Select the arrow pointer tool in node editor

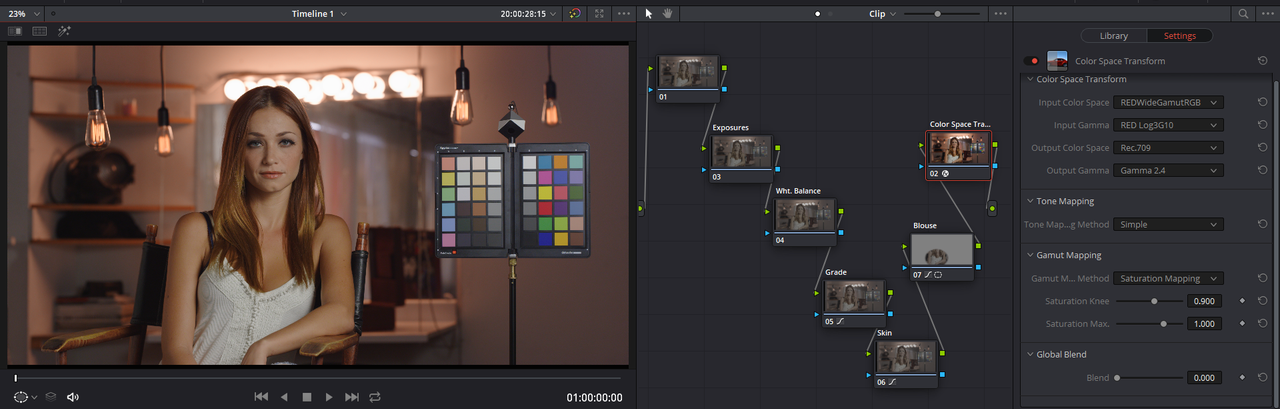[x=648, y=14]
